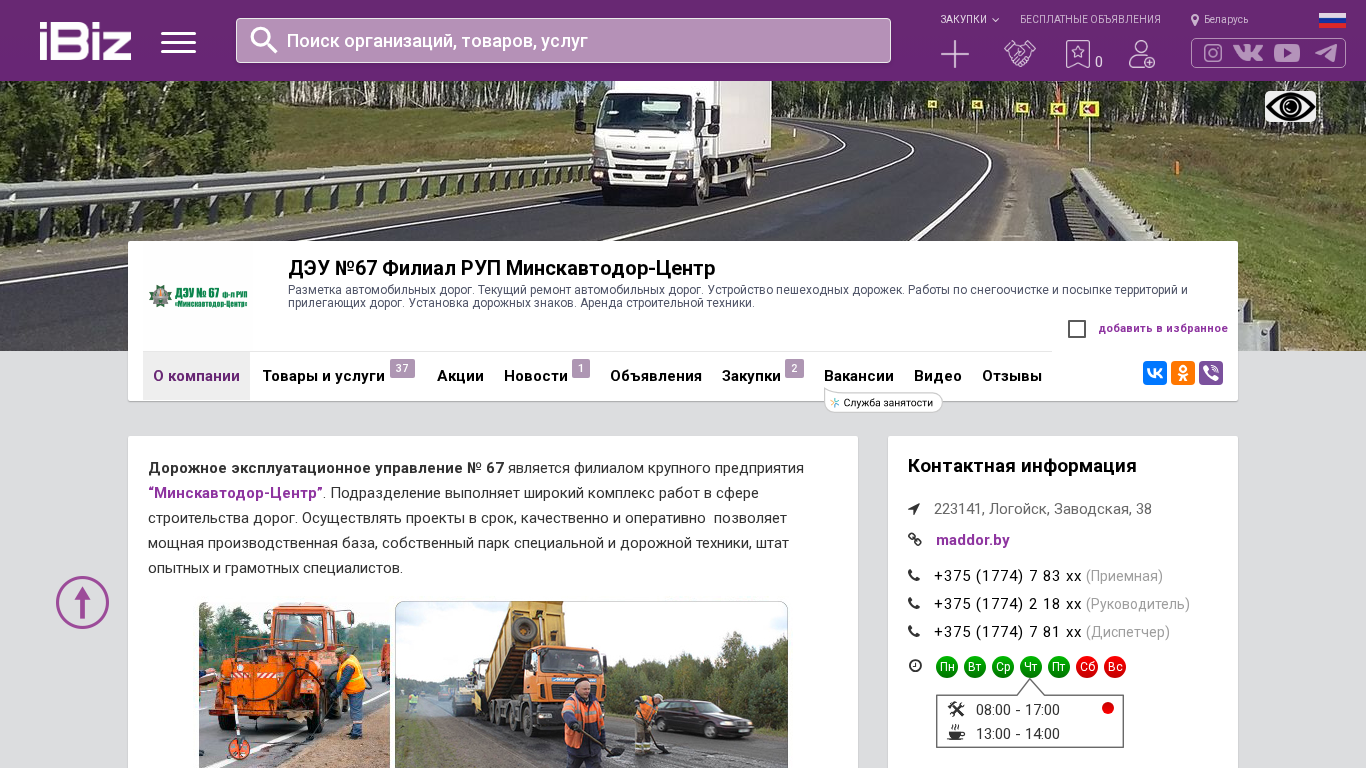Select Wednesday (Ср) working hours

[x=1003, y=667]
